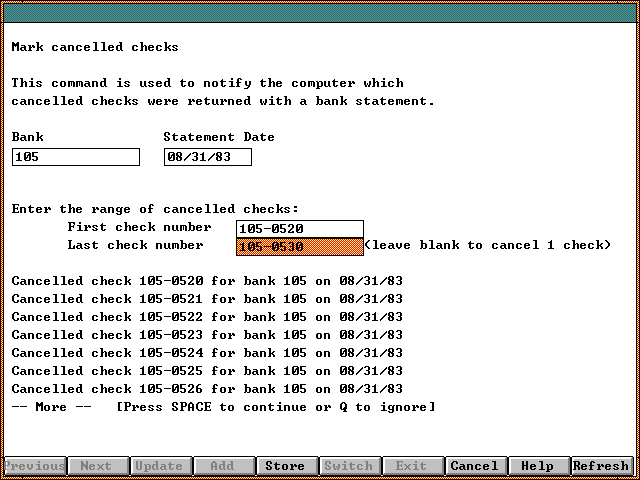The height and width of the screenshot is (480, 640).
Task: Click the leave blank hint text
Action: (487, 246)
